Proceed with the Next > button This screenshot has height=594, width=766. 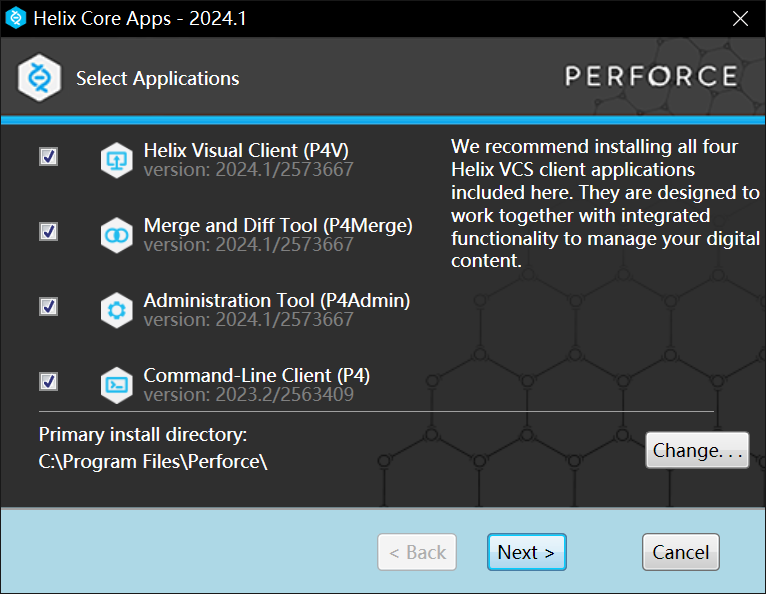(x=527, y=552)
